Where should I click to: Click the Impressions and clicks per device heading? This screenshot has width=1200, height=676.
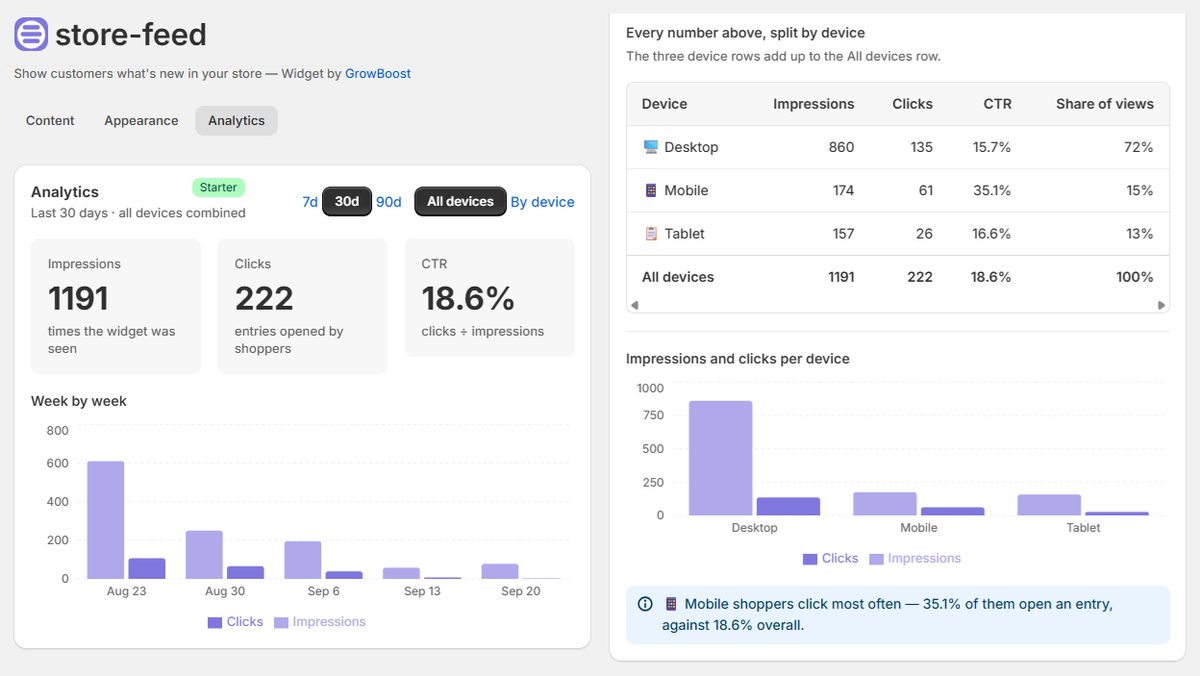(738, 358)
